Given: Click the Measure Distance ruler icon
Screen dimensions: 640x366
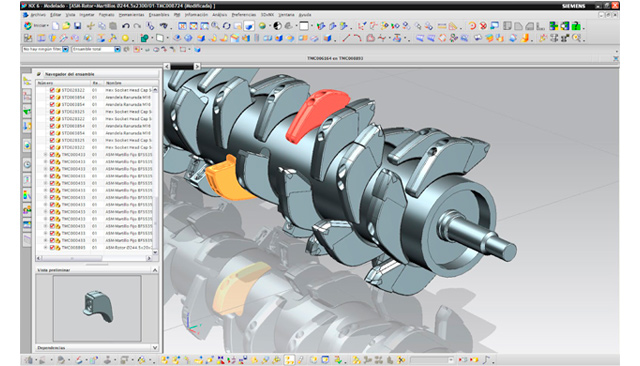Looking at the screenshot, I should pyautogui.click(x=442, y=26).
